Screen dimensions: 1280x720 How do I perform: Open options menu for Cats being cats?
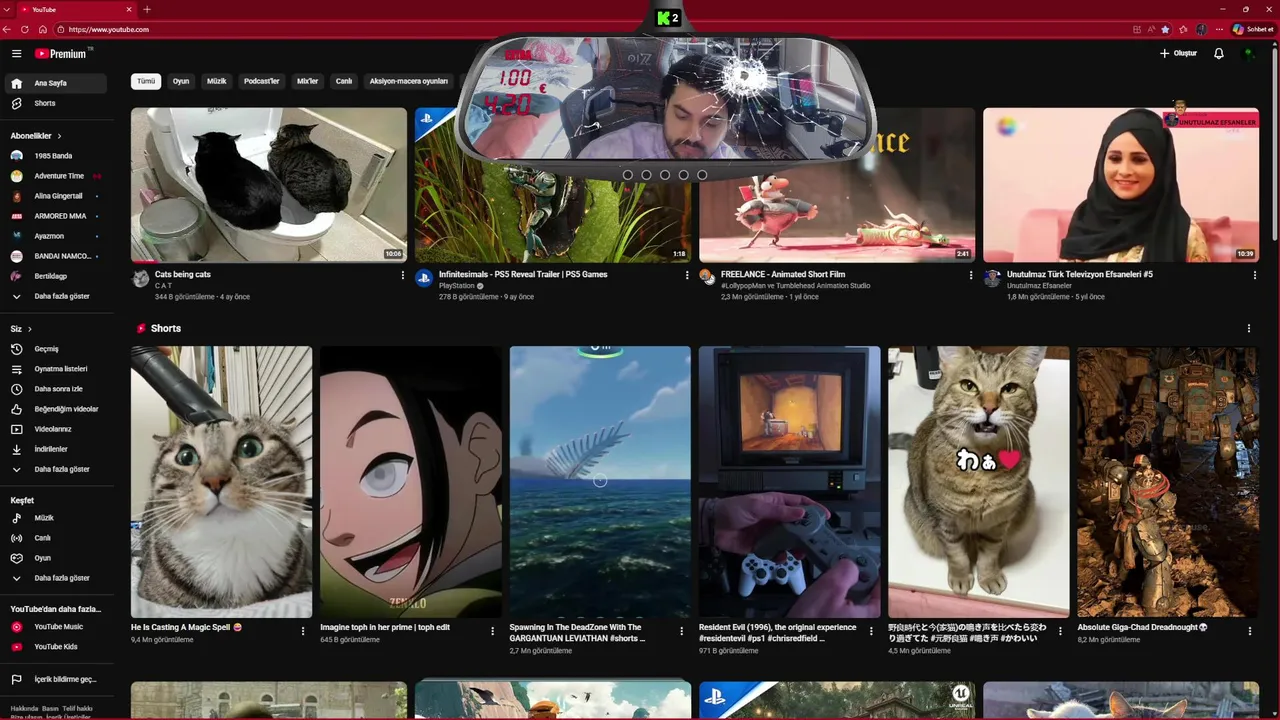pyautogui.click(x=403, y=275)
